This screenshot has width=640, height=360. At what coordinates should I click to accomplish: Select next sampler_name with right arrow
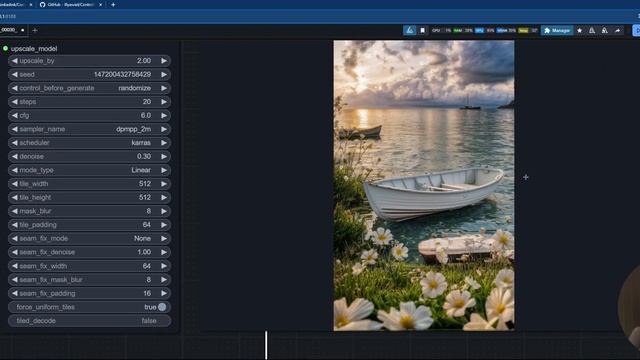pyautogui.click(x=164, y=129)
